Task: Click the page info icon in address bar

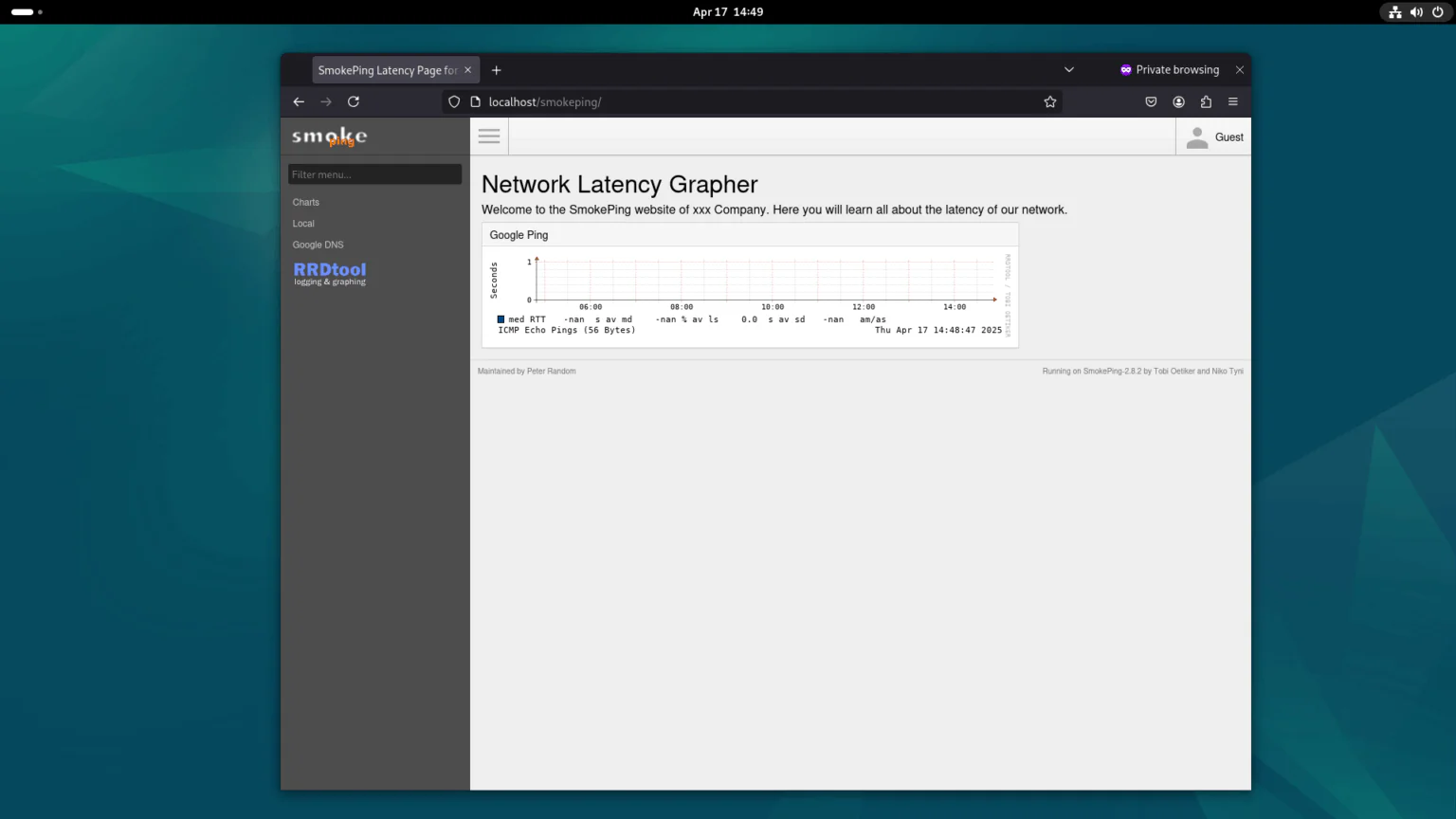Action: click(476, 101)
